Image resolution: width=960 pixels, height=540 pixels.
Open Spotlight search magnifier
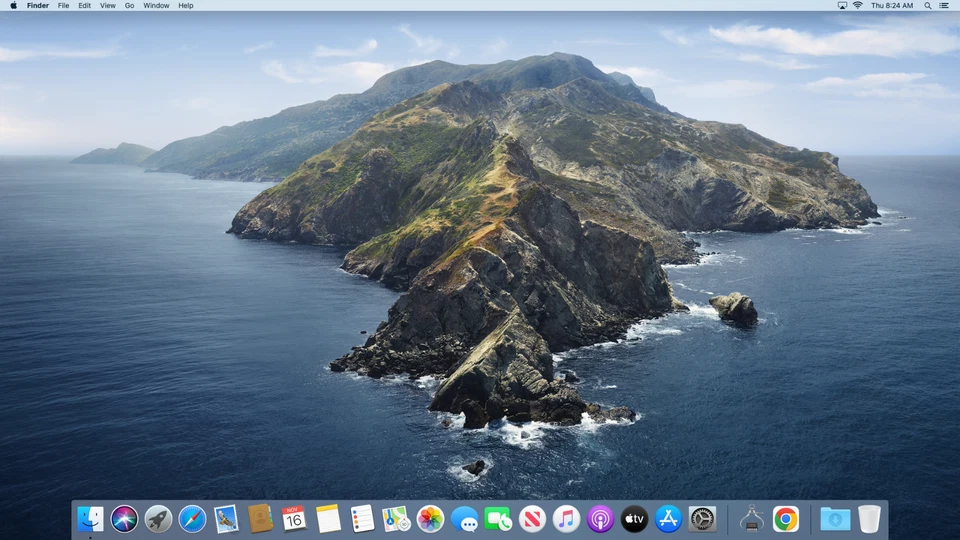point(928,6)
